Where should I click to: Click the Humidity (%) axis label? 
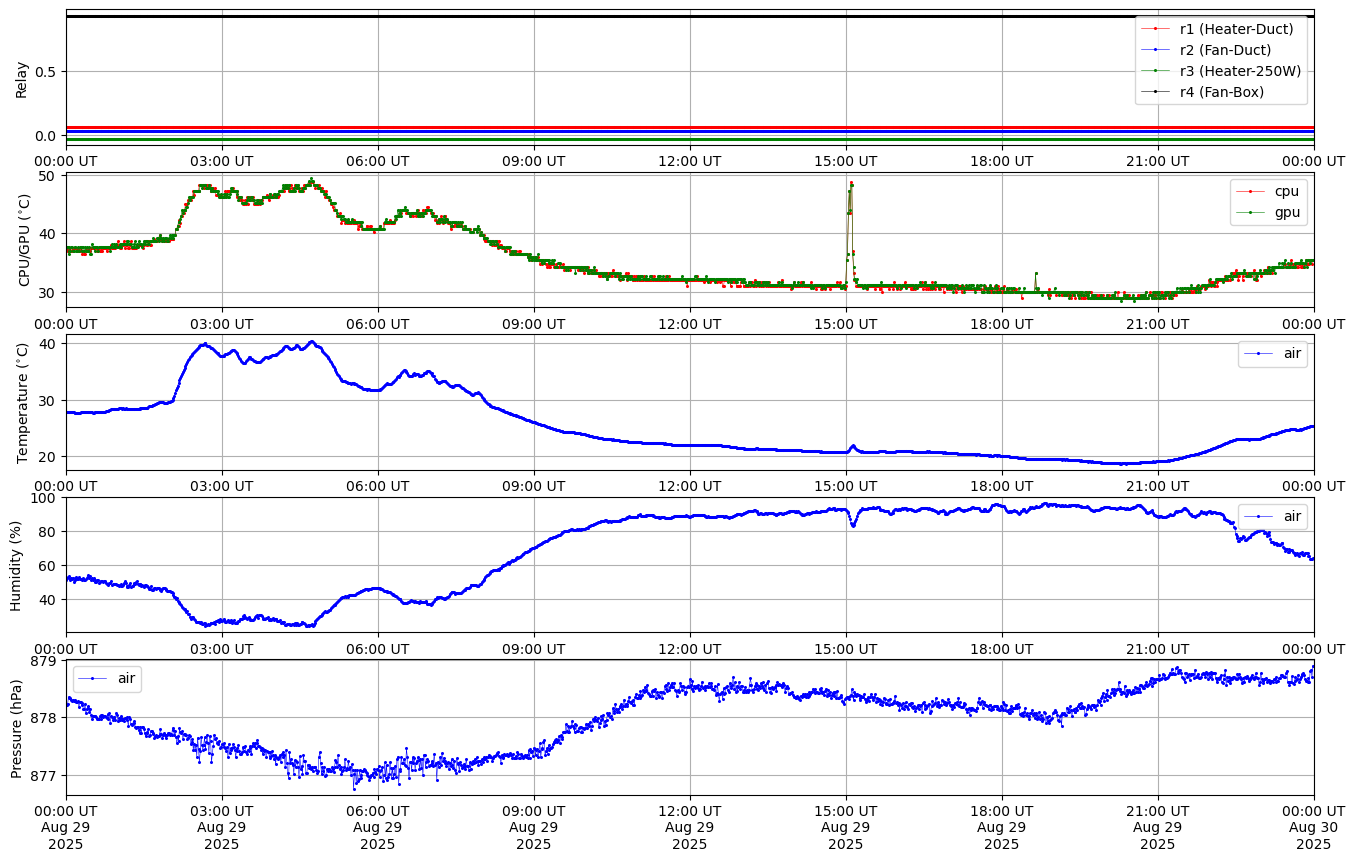(x=16, y=565)
